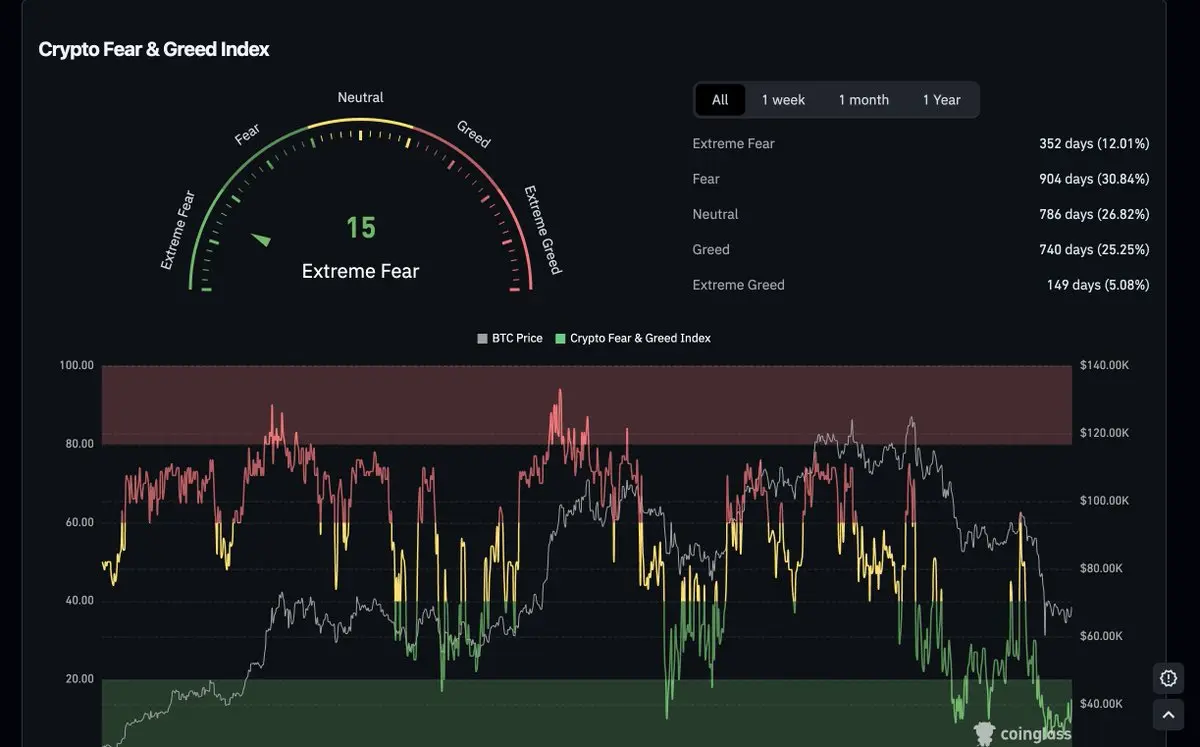1200x747 pixels.
Task: Click the 904 days (30.84%) Fear value
Action: pyautogui.click(x=1094, y=179)
